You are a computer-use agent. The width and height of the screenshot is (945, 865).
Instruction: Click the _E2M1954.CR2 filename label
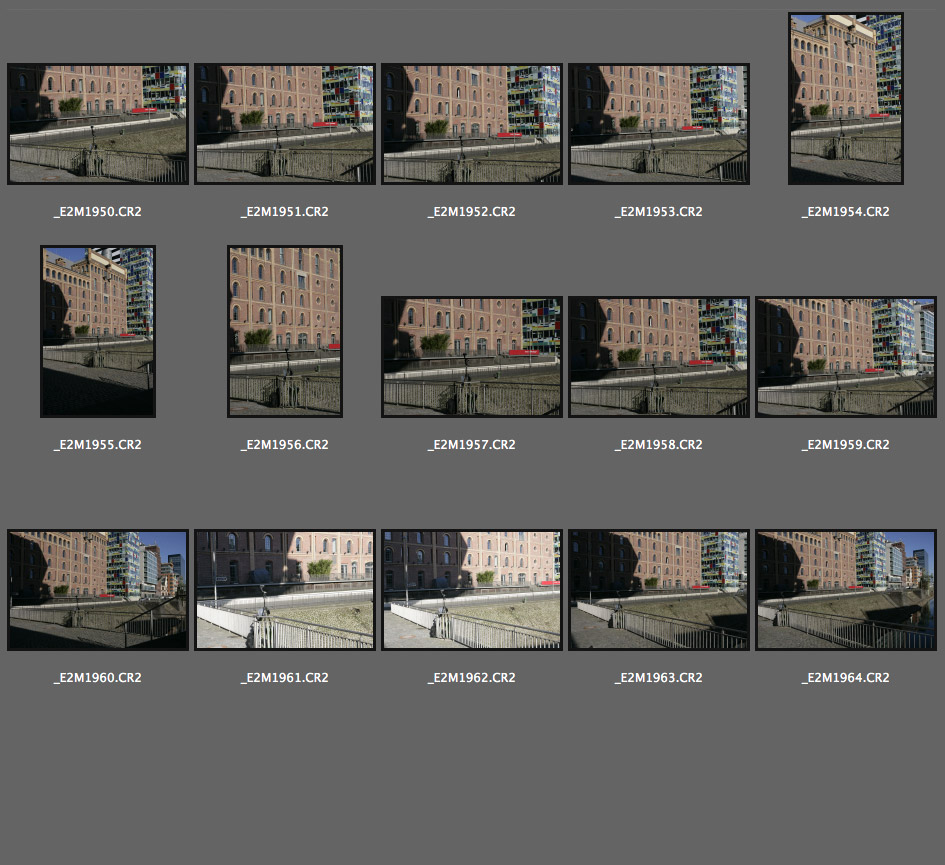click(x=845, y=212)
